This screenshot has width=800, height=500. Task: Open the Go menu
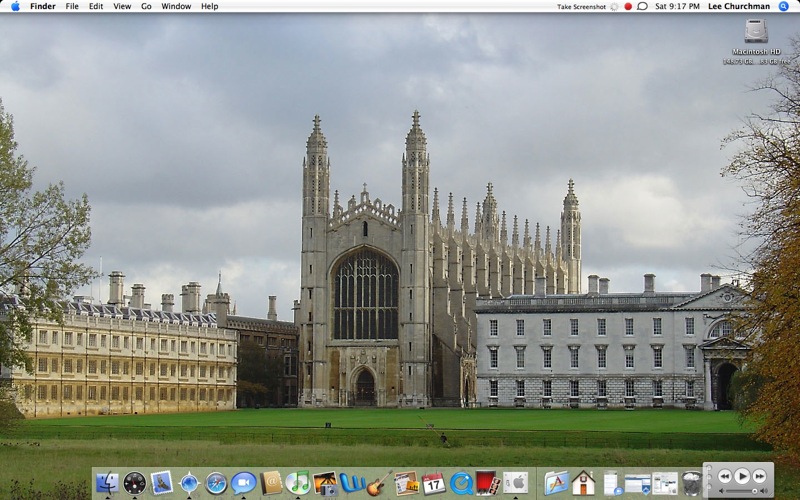tap(146, 6)
